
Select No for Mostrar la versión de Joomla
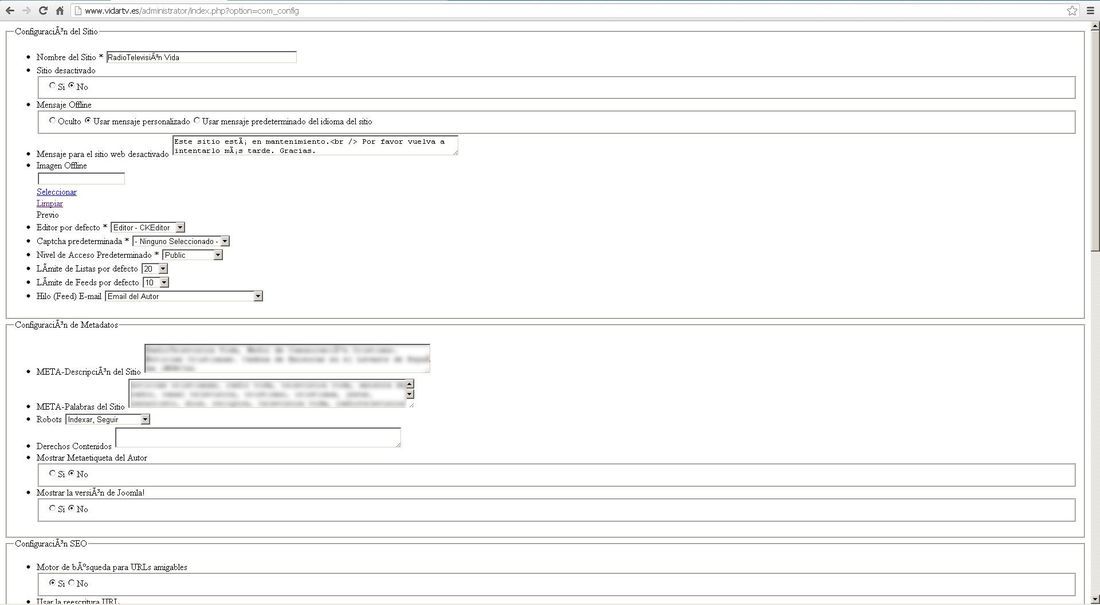72,508
